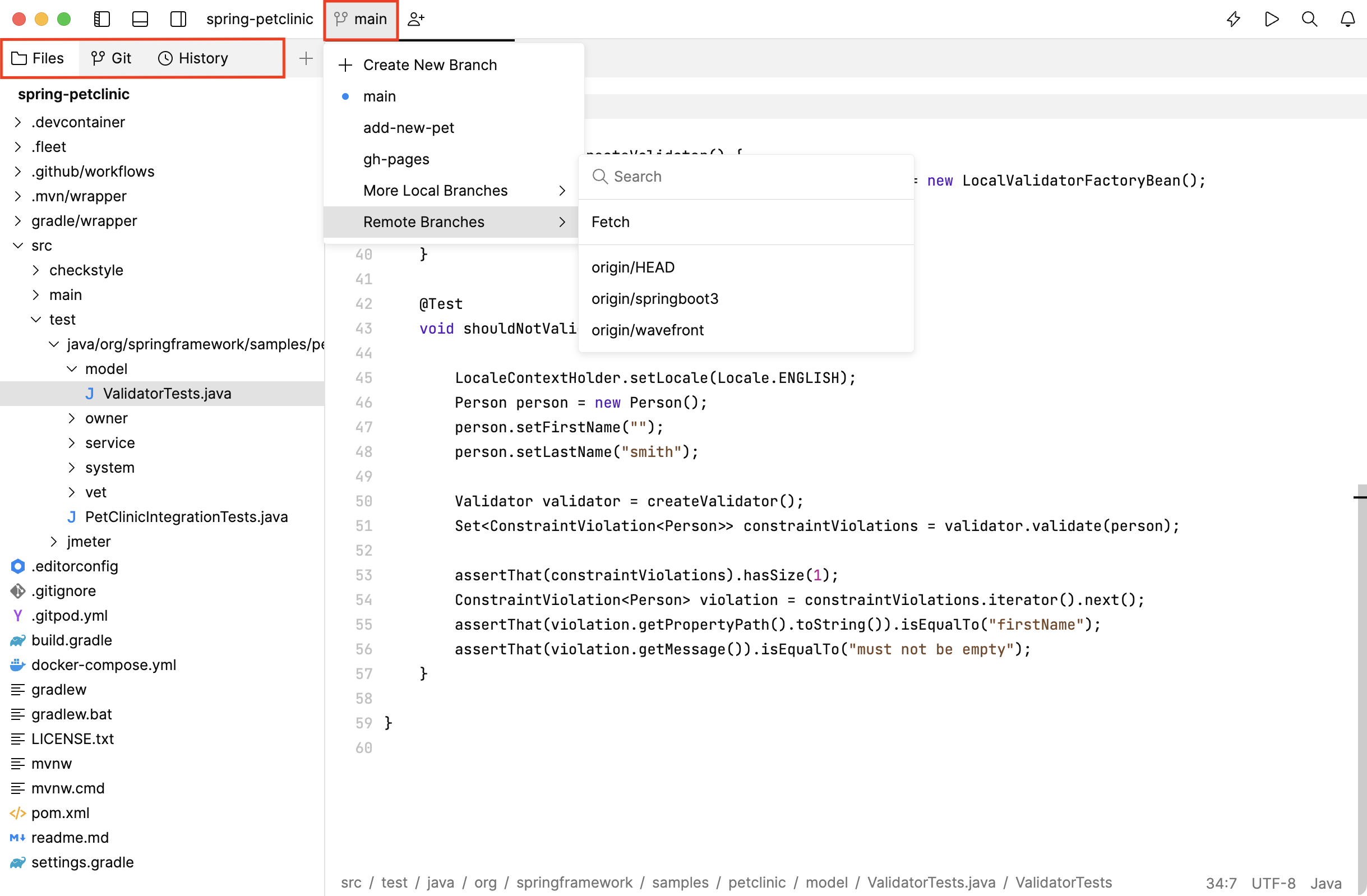Expand the More Local Branches submenu

pos(435,190)
